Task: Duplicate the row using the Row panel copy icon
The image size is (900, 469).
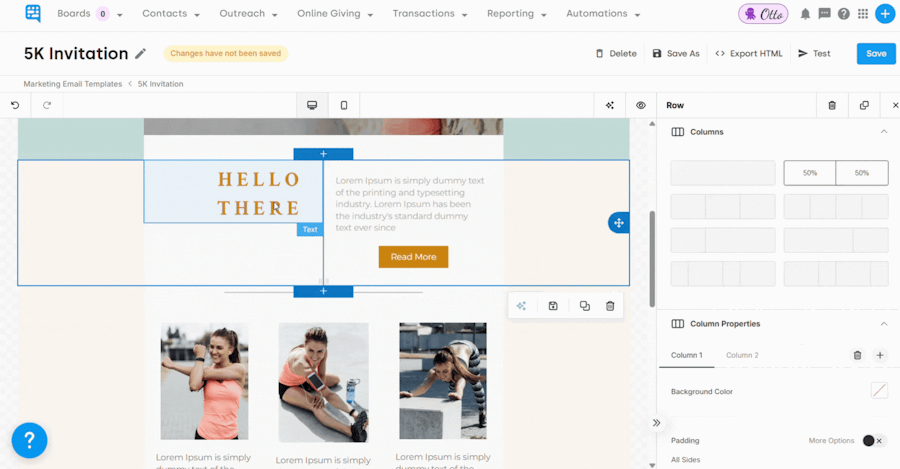Action: (x=864, y=105)
